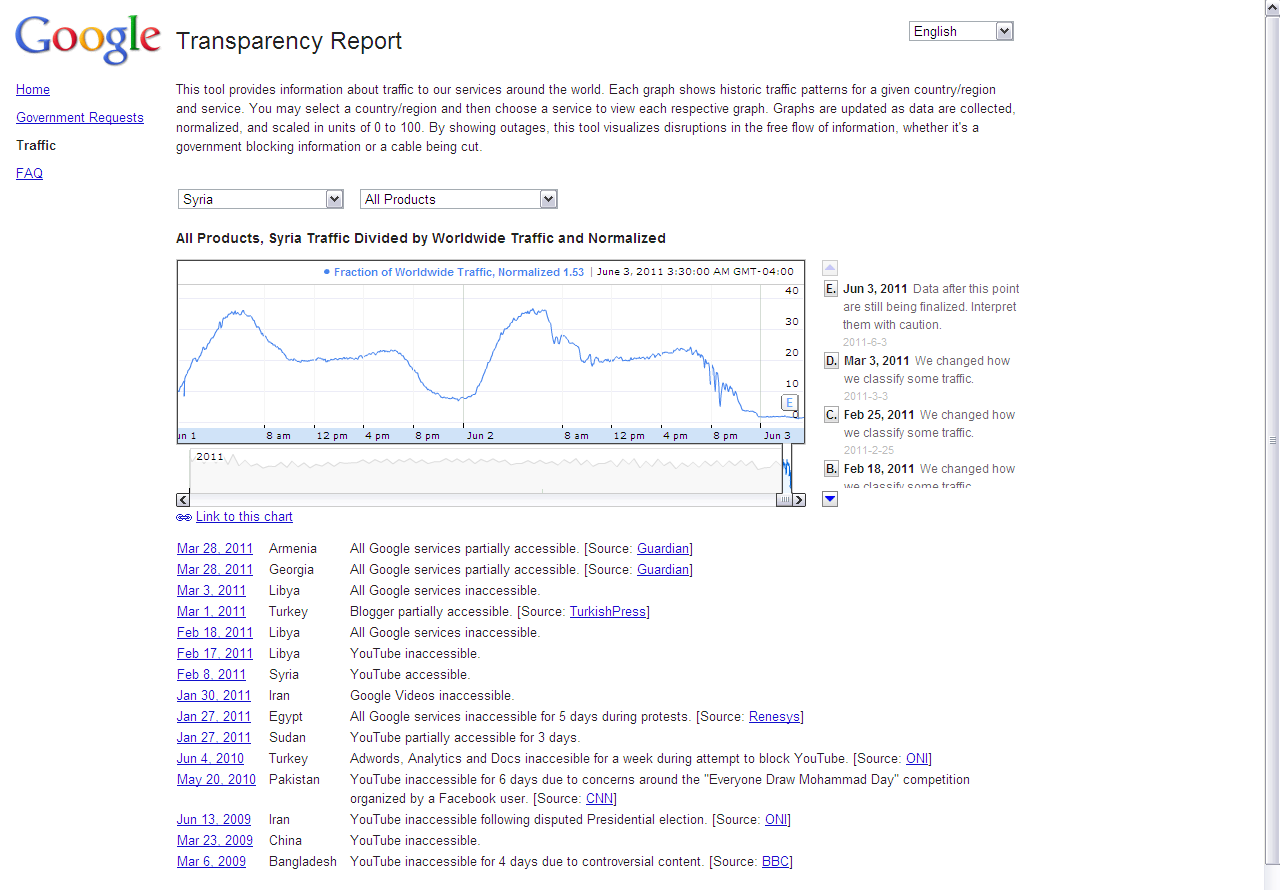Click Jun 3, 2011 annotation text
The image size is (1280, 890).
point(931,307)
